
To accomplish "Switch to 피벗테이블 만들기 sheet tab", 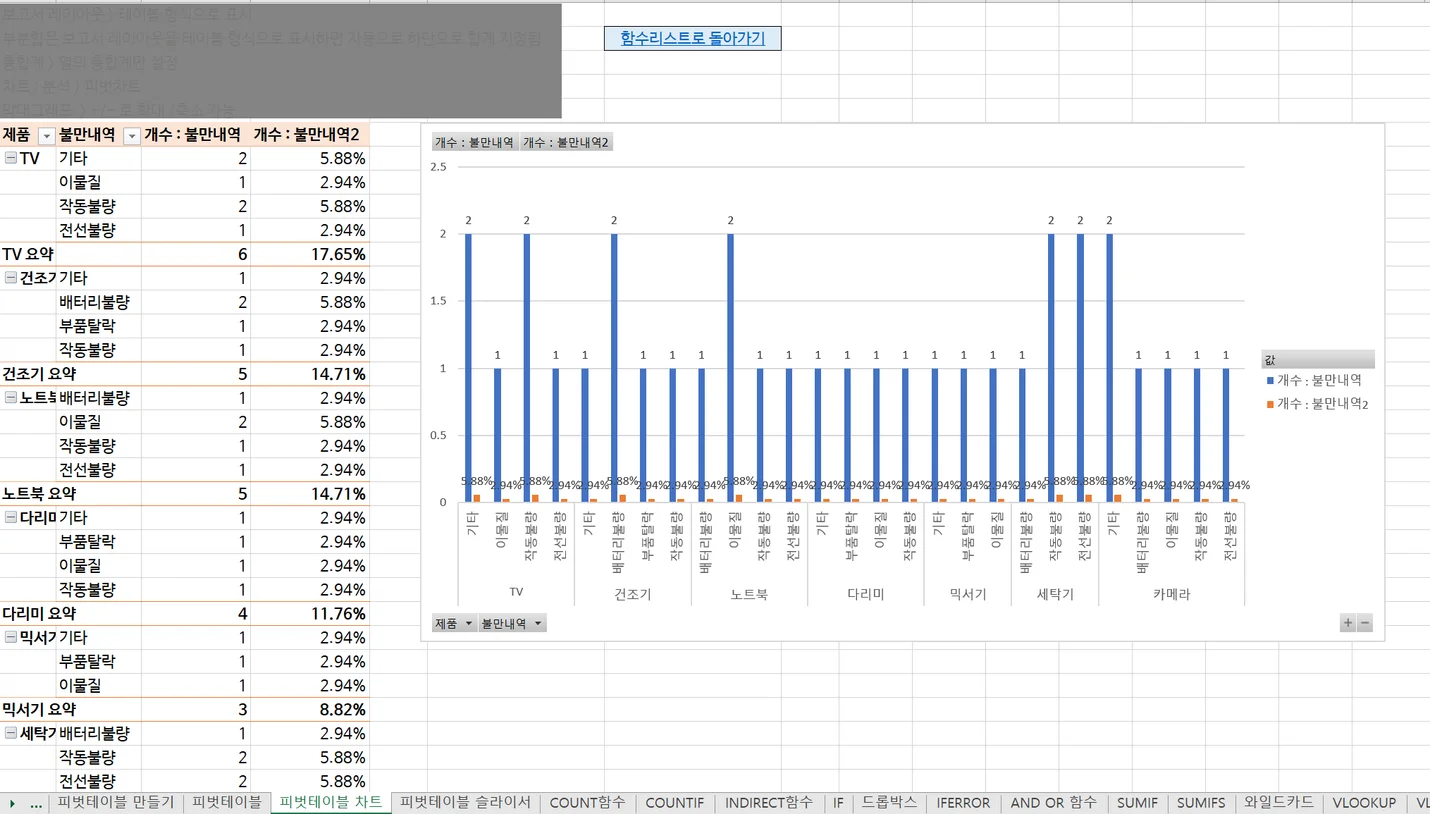I will pos(116,803).
